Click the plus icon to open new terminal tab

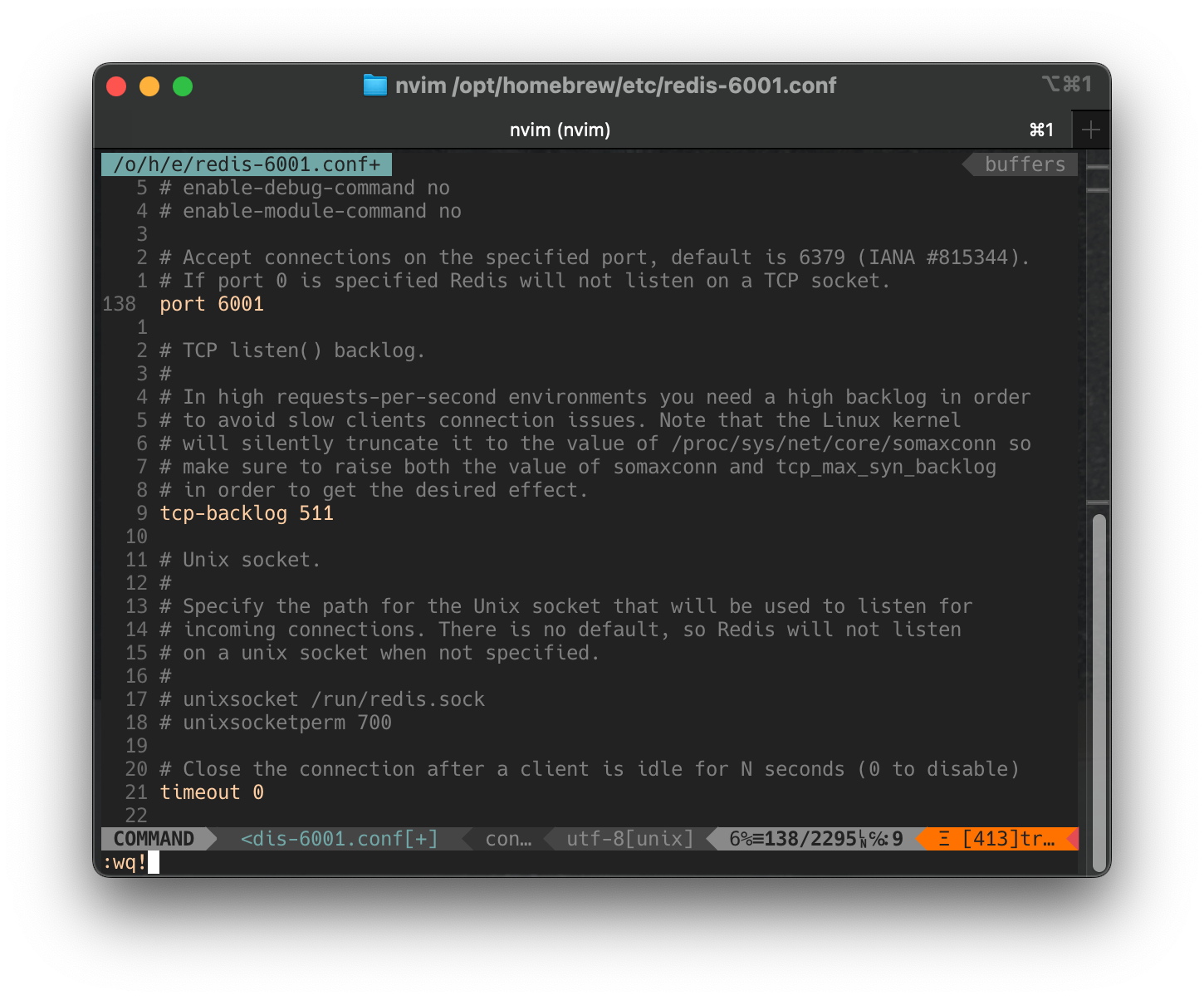[1092, 130]
